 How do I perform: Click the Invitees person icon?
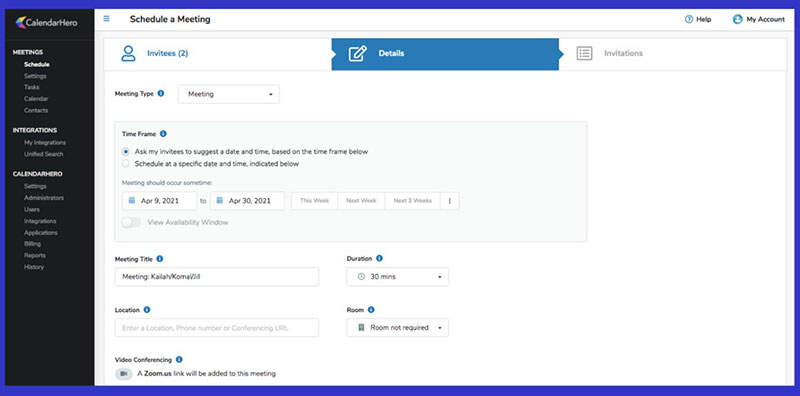(129, 53)
